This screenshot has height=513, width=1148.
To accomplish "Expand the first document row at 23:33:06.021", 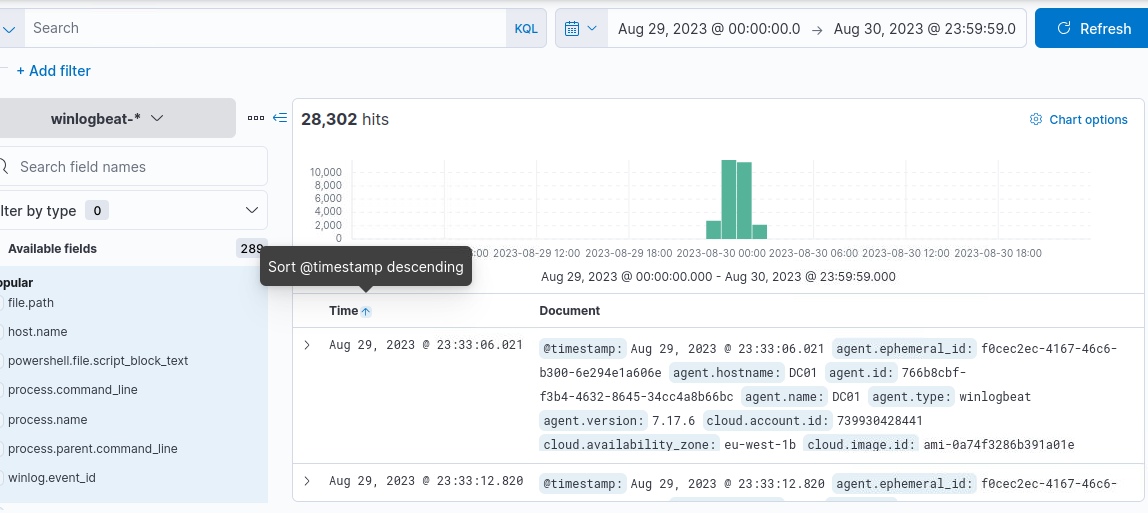I will coord(307,345).
